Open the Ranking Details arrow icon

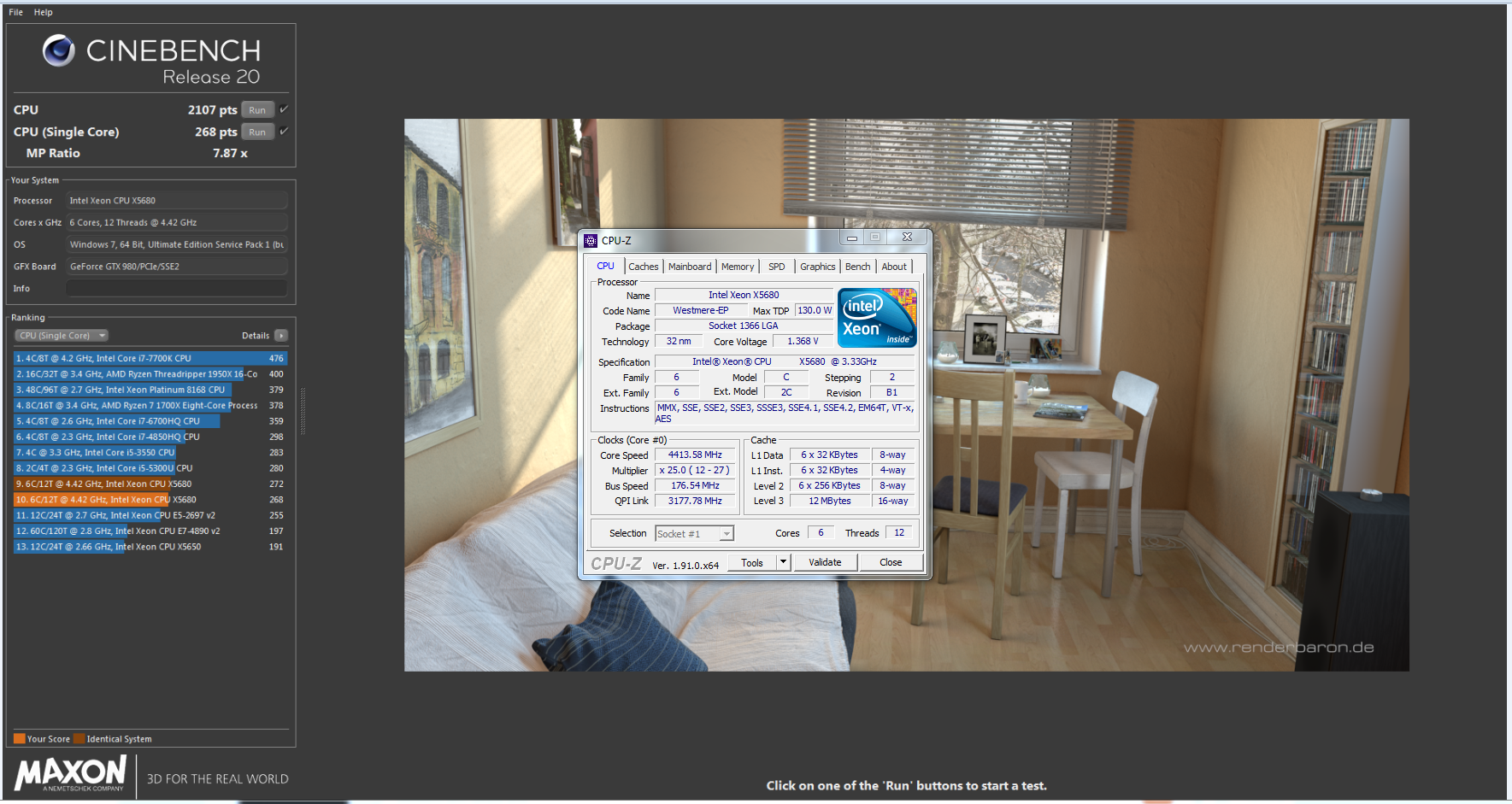click(281, 336)
